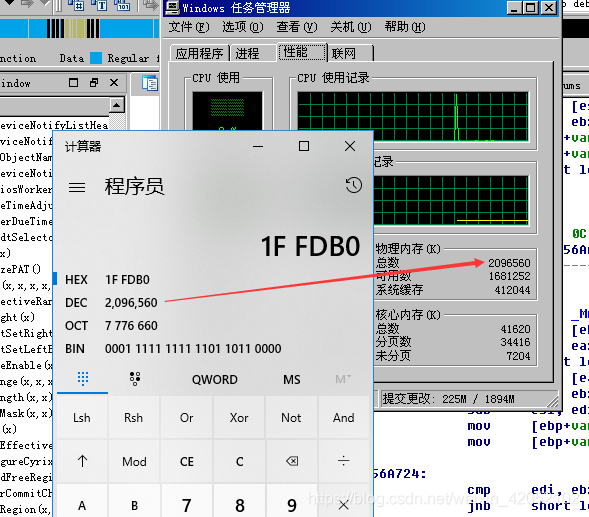Click the divide key in calculator
Screen dimensions: 589x517
tap(344, 461)
